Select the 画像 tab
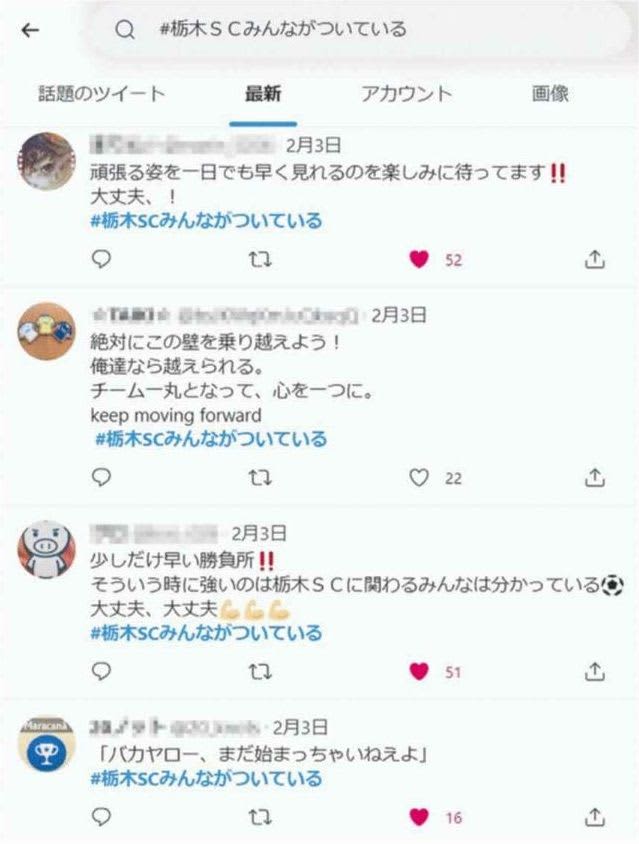Image resolution: width=639 pixels, height=844 pixels. [550, 94]
